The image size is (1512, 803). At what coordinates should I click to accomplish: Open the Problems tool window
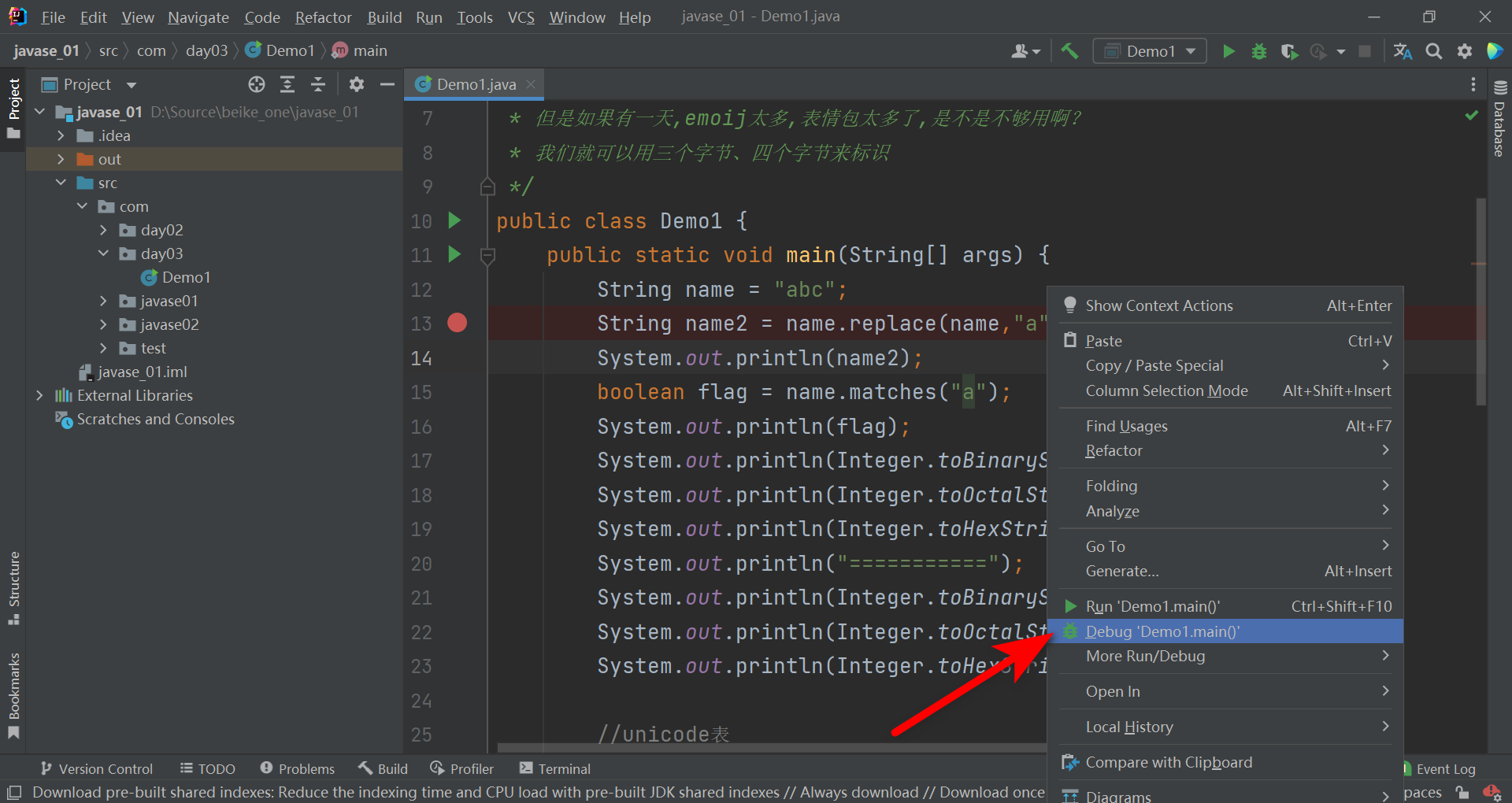click(298, 768)
